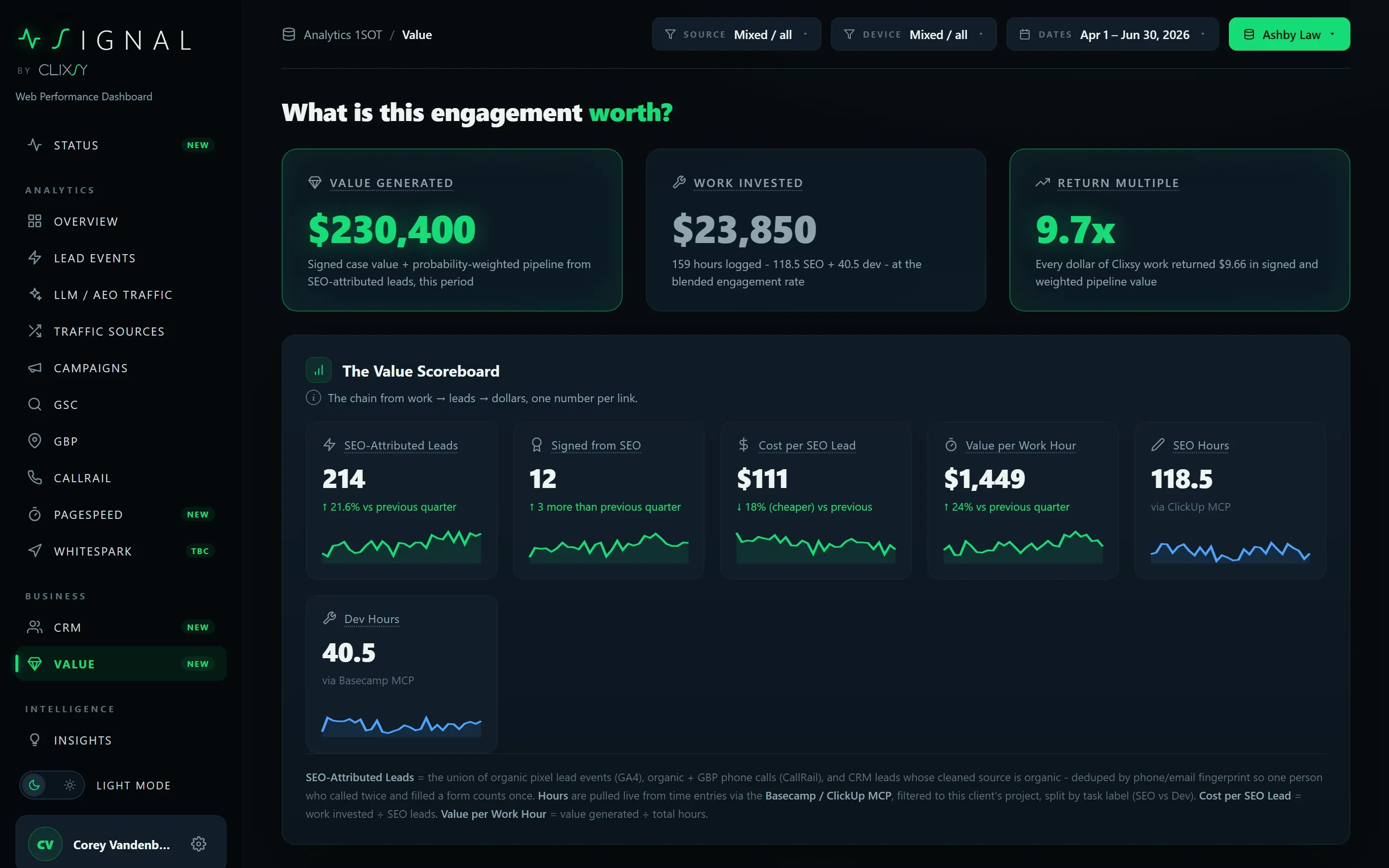Click the Corey Vandenb... user name
1389x868 pixels.
(x=122, y=844)
